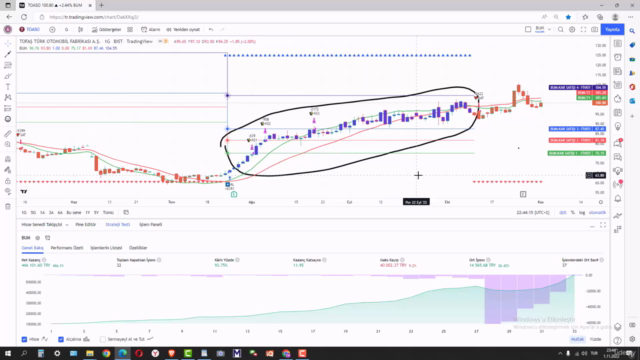This screenshot has width=640, height=360.
Task: Open Windows Start menu
Action: point(8,353)
